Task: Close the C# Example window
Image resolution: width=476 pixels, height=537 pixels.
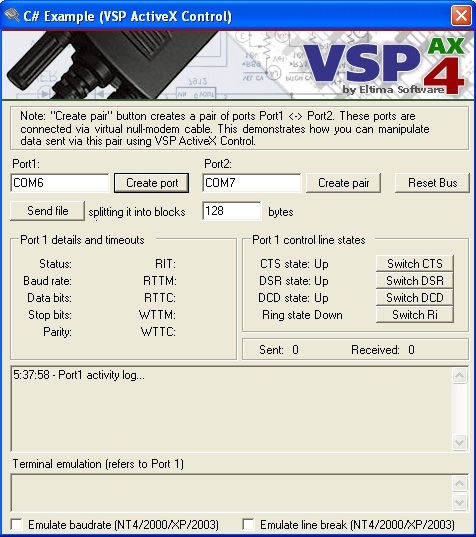Action: [x=461, y=16]
